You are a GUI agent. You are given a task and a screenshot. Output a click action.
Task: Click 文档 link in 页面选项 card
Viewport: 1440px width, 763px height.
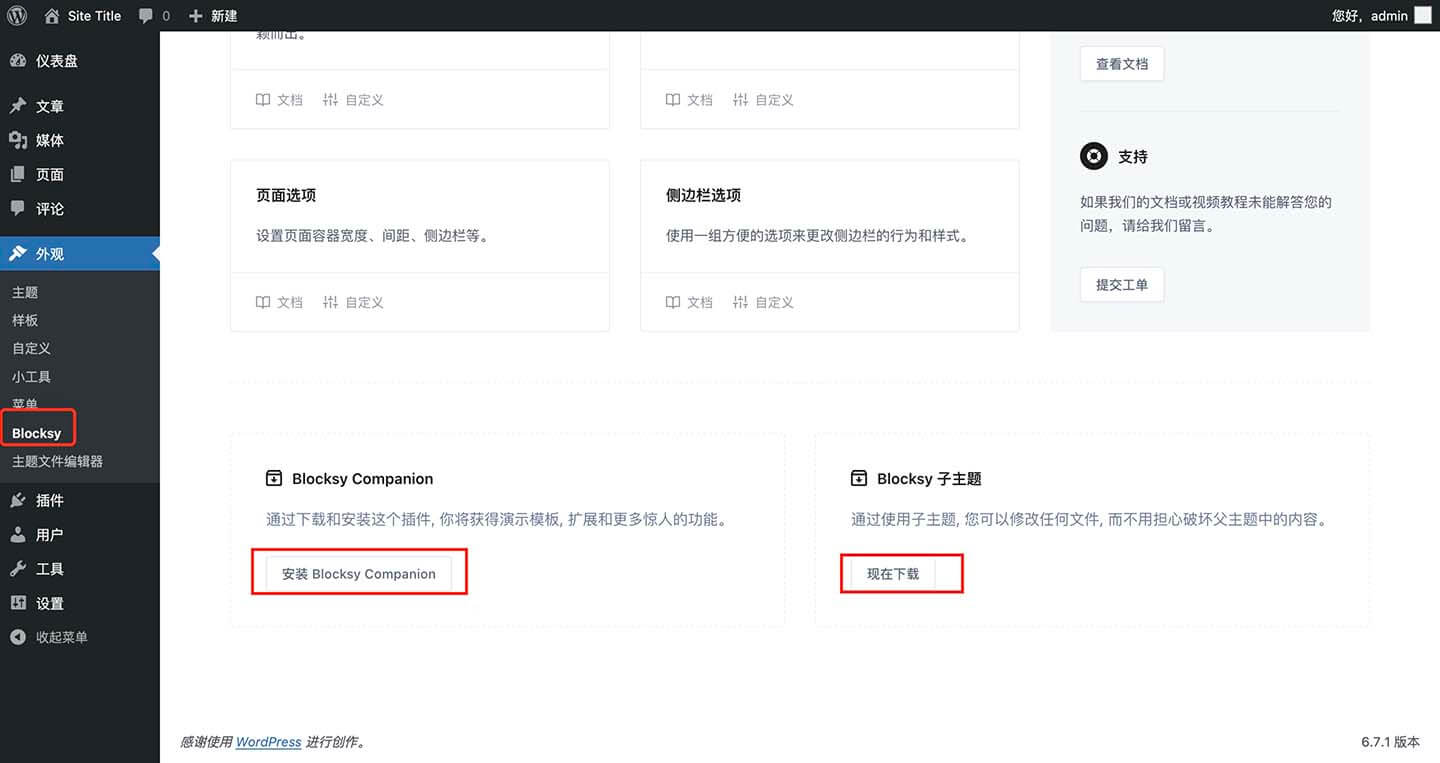click(x=290, y=302)
